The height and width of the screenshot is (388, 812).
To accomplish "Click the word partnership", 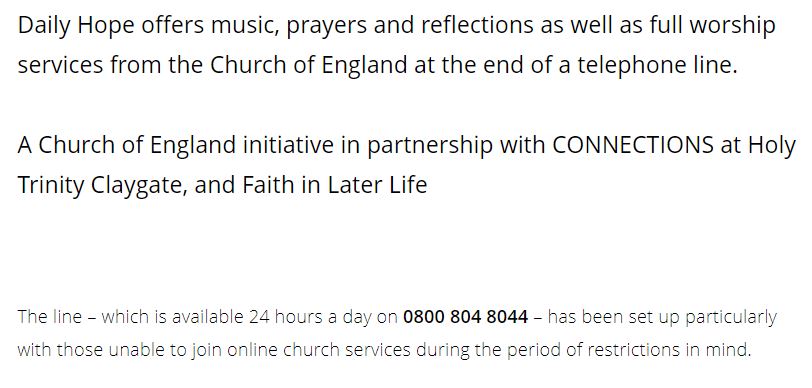I will coord(430,147).
